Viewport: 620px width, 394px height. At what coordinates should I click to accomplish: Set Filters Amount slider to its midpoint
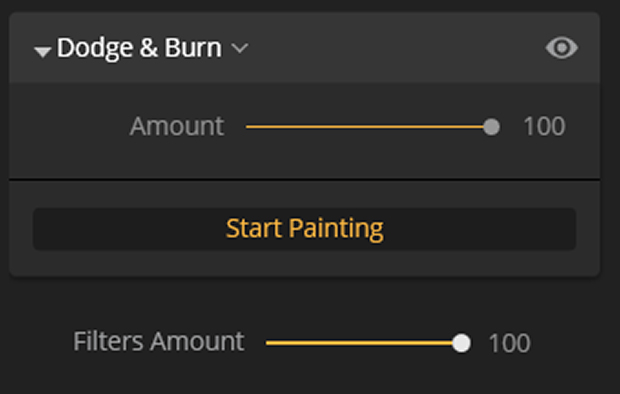pyautogui.click(x=364, y=343)
